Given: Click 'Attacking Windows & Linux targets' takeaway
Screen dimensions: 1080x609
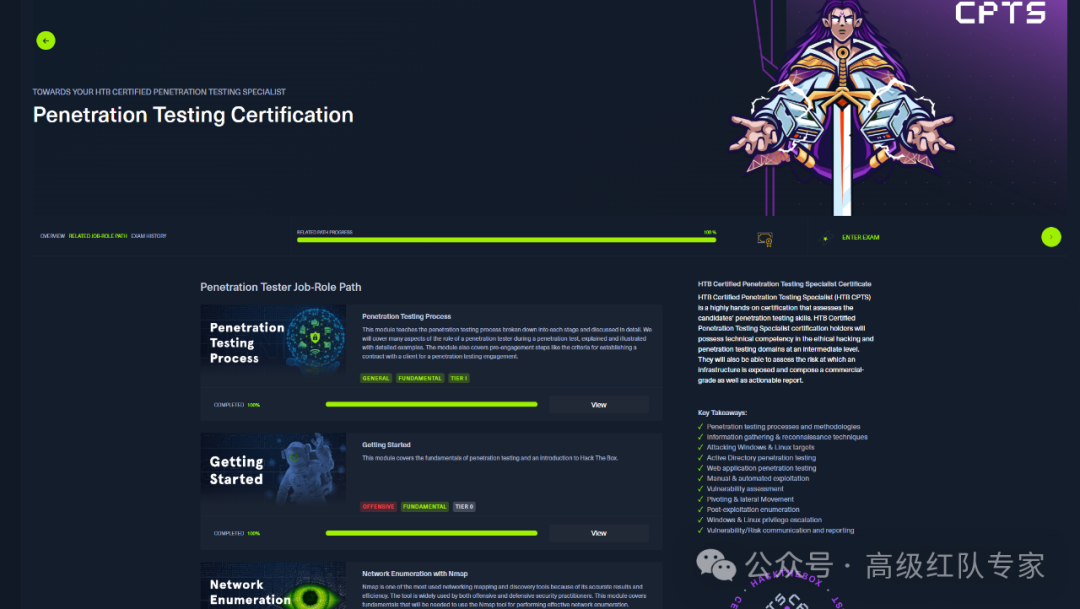Looking at the screenshot, I should pos(760,448).
